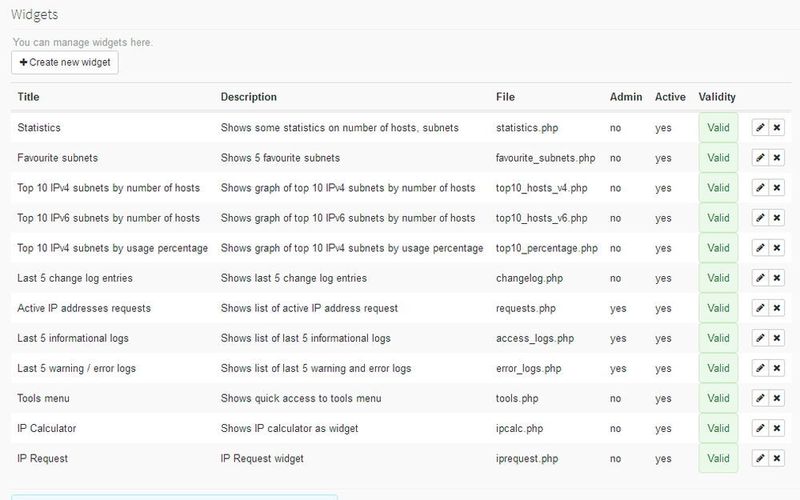Edit the IP Request widget
800x500 pixels.
tap(760, 458)
